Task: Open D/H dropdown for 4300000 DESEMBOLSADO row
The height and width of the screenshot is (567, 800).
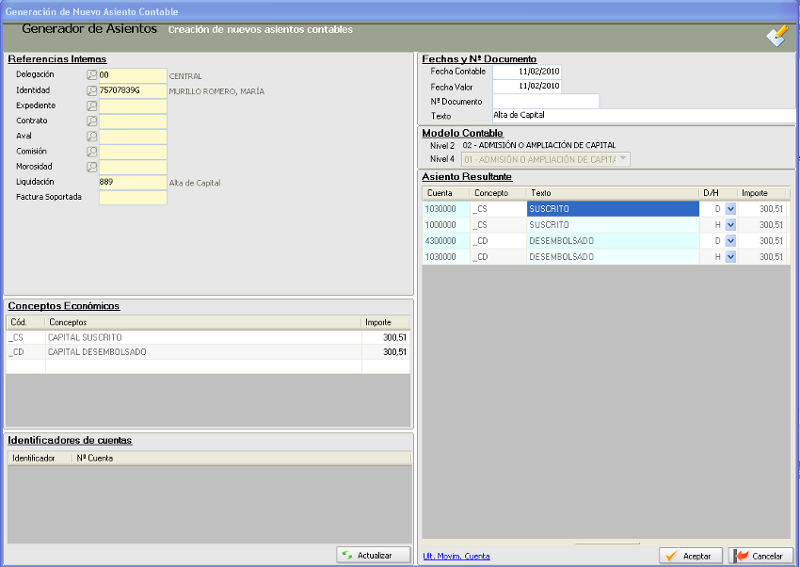Action: click(x=731, y=241)
